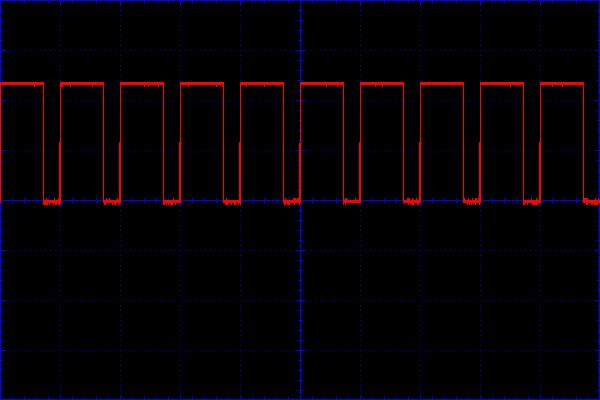The height and width of the screenshot is (400, 600).
Task: Select the top plateau of the ninth pulse
Action: coord(502,85)
